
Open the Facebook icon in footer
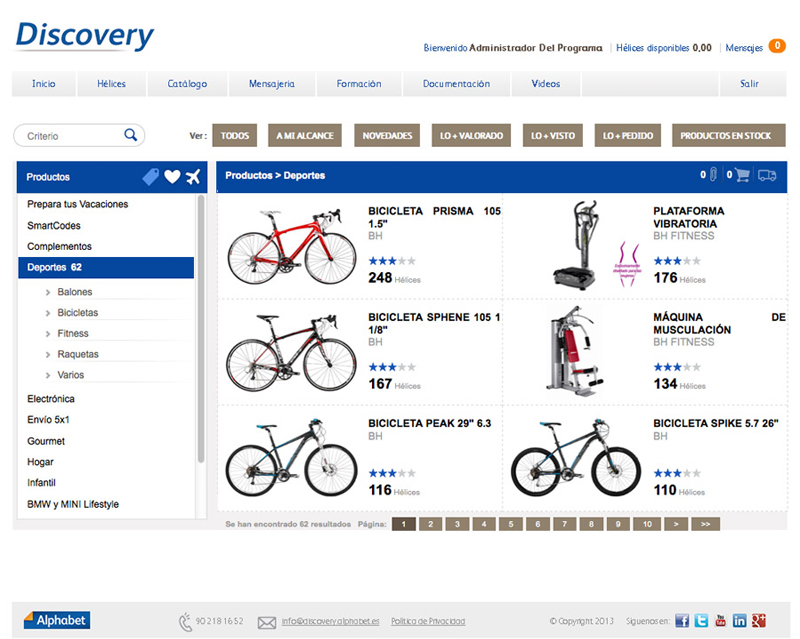pyautogui.click(x=682, y=621)
